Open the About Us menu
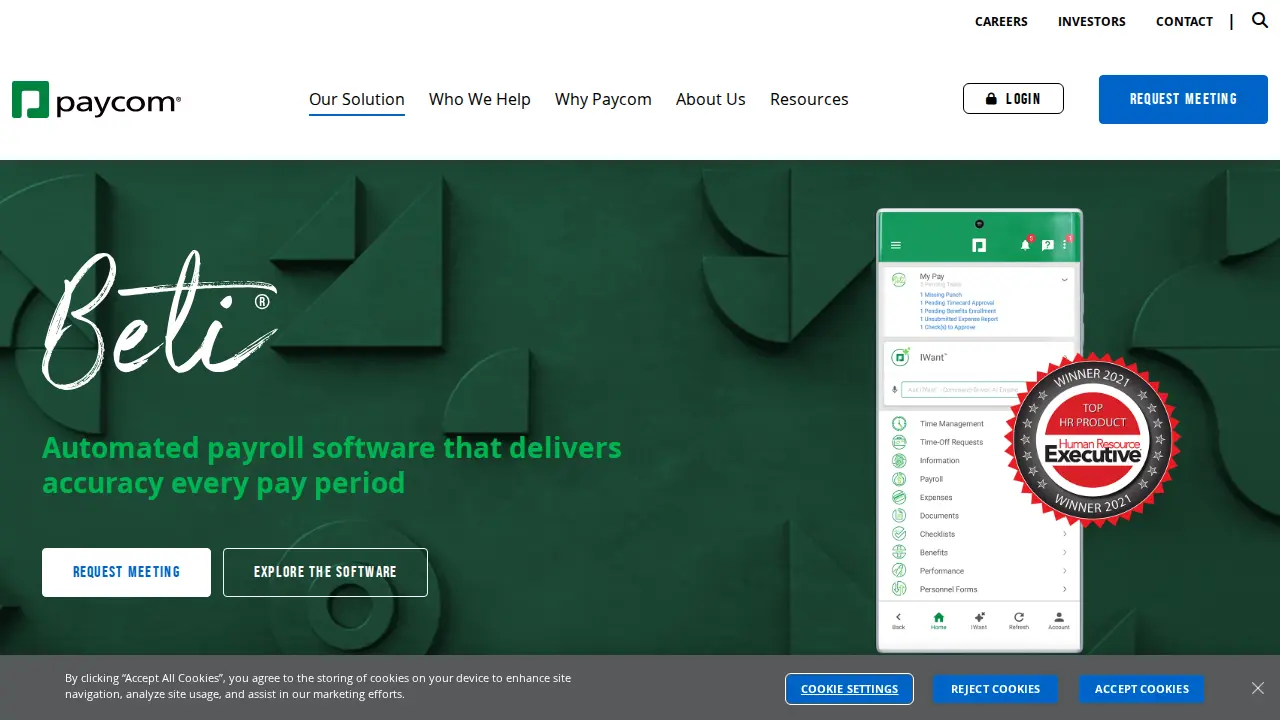 (x=711, y=99)
